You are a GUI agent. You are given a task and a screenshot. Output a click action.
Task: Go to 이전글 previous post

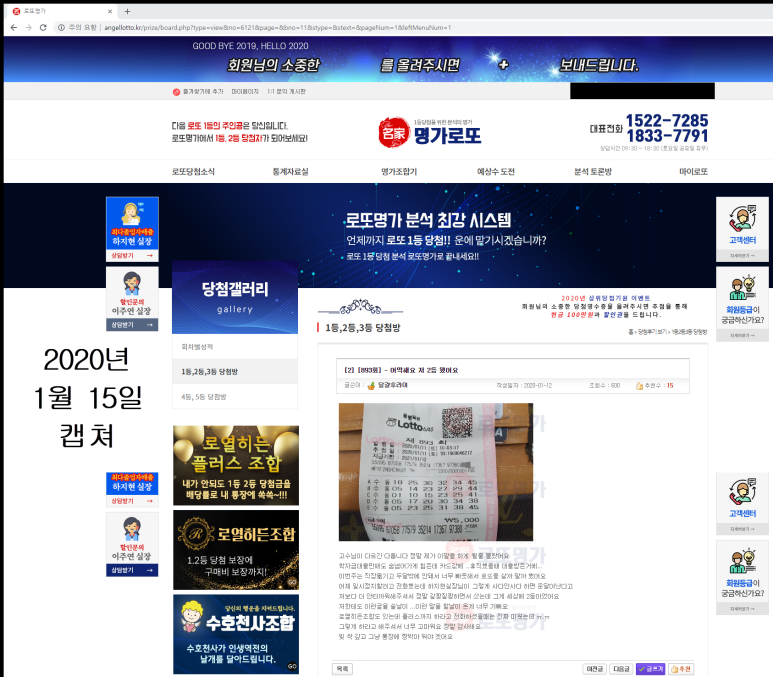coord(595,669)
